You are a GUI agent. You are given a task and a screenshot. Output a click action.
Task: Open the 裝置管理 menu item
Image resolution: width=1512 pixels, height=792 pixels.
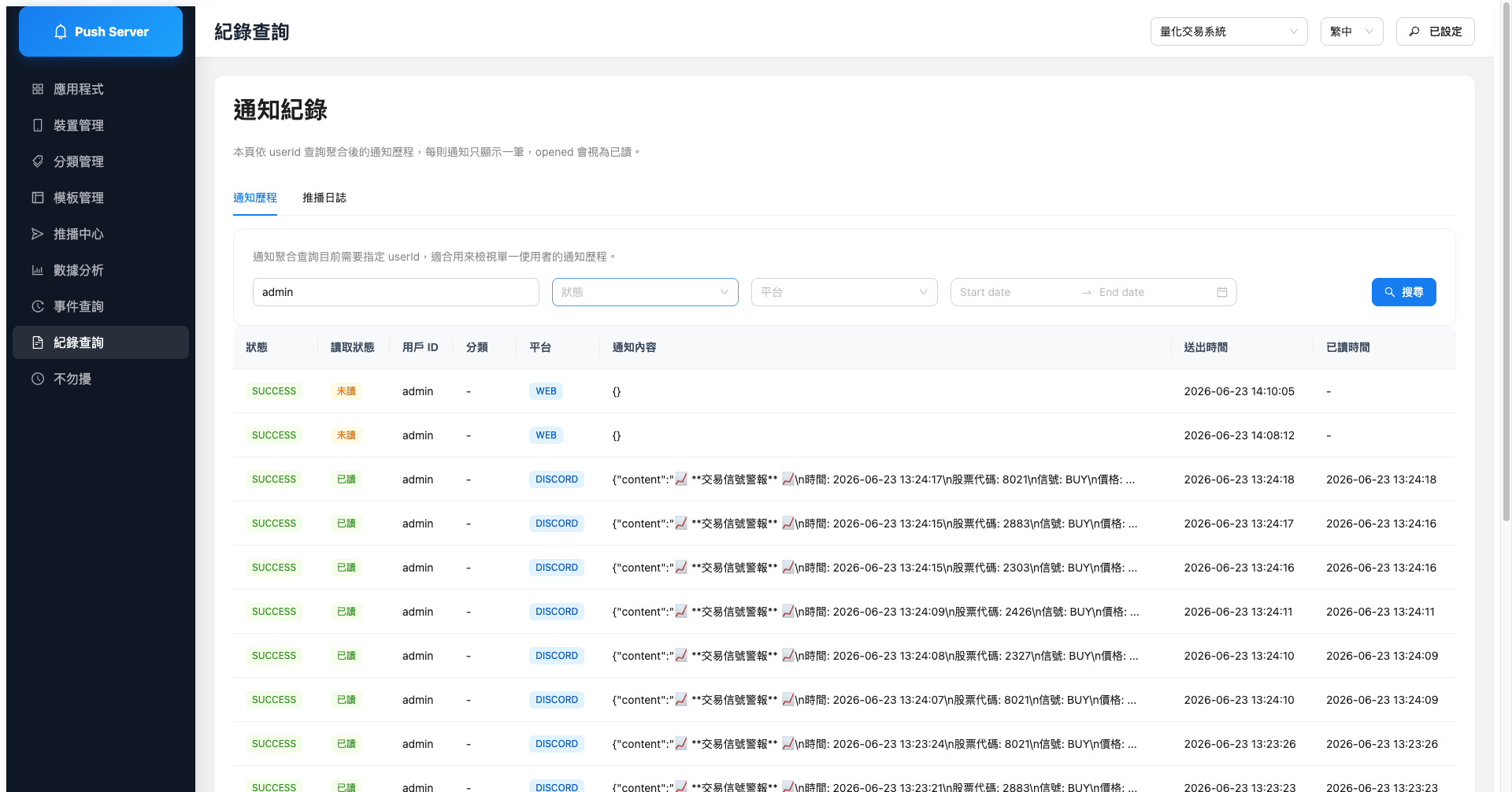(x=101, y=125)
